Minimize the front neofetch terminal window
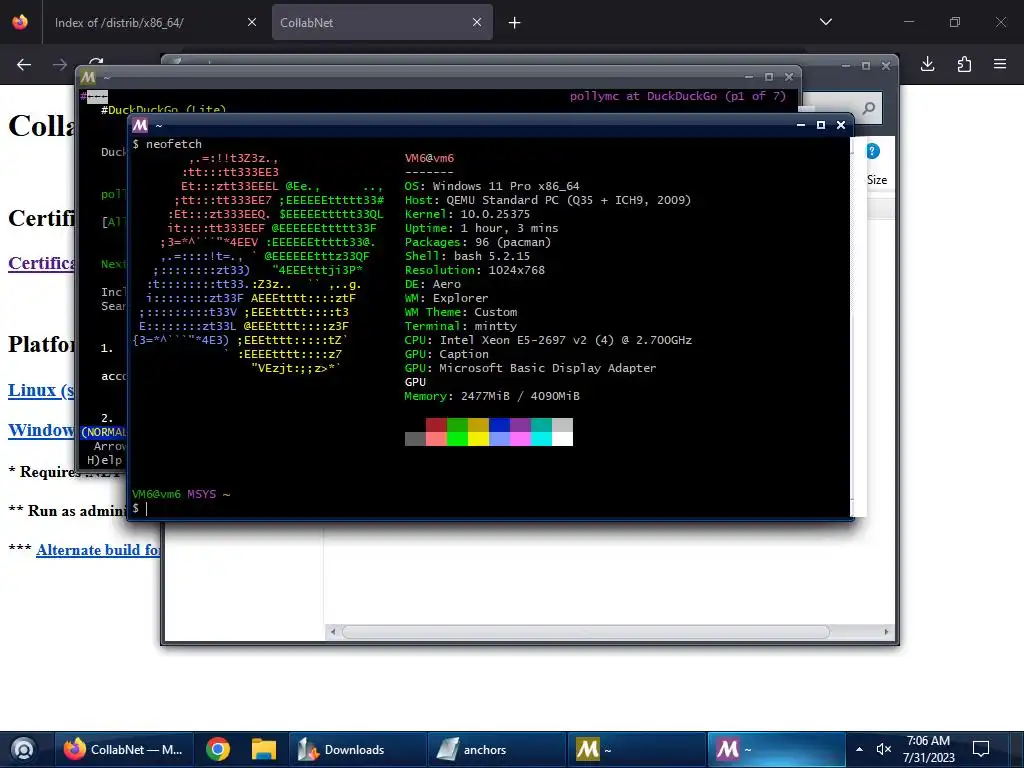The image size is (1024, 768). tap(801, 125)
